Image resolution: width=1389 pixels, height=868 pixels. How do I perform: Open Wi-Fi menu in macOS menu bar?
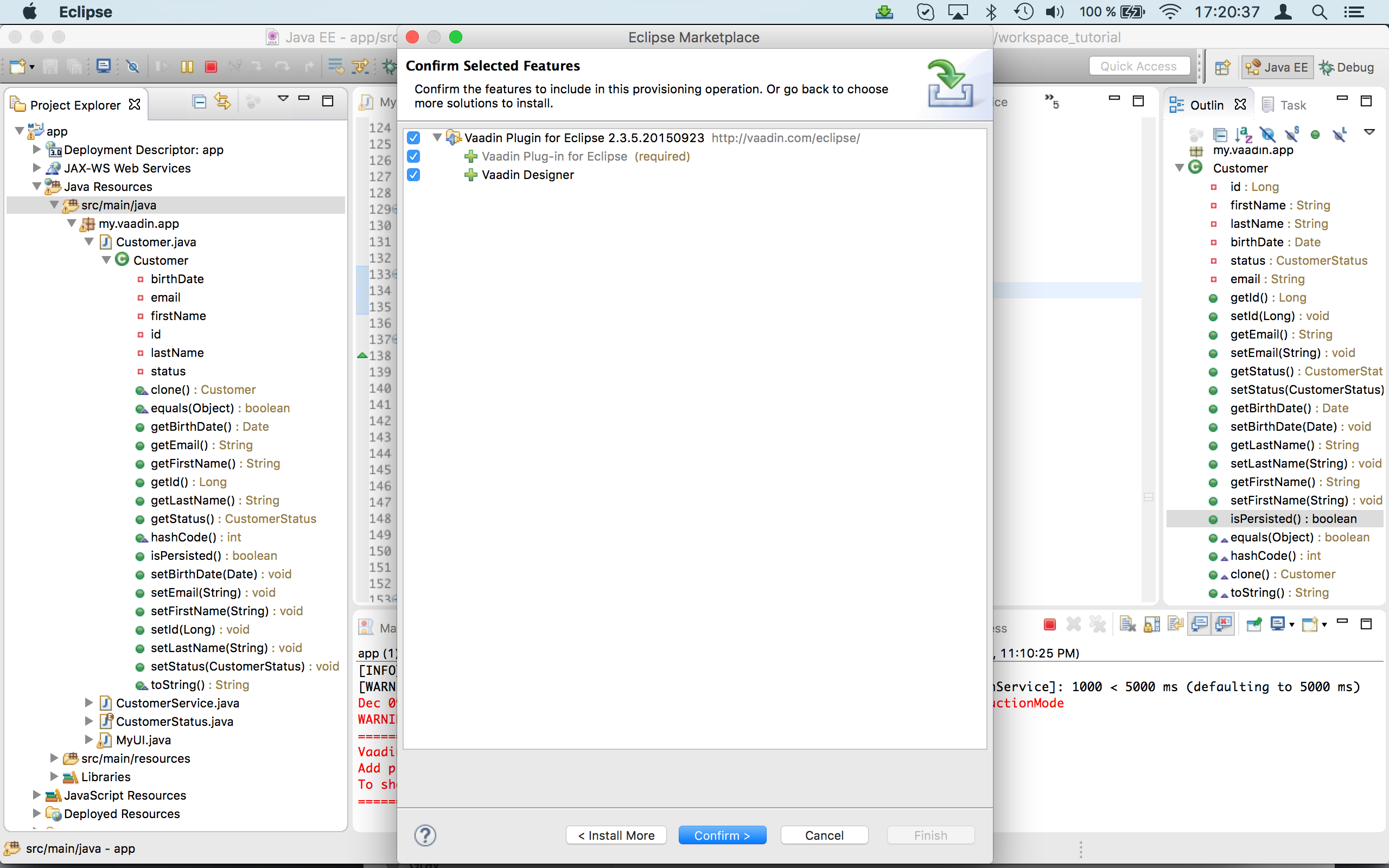1170,12
